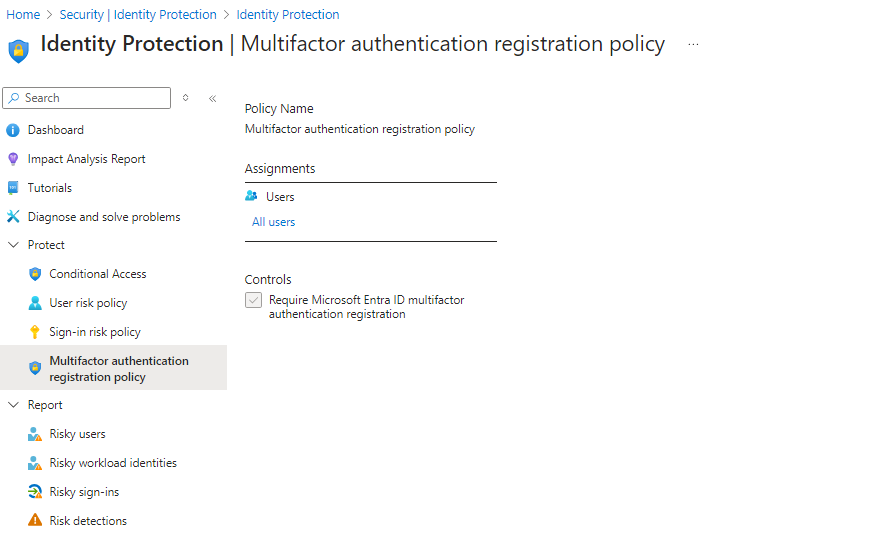This screenshot has width=877, height=536.
Task: Click the Controls heading
Action: tap(268, 279)
